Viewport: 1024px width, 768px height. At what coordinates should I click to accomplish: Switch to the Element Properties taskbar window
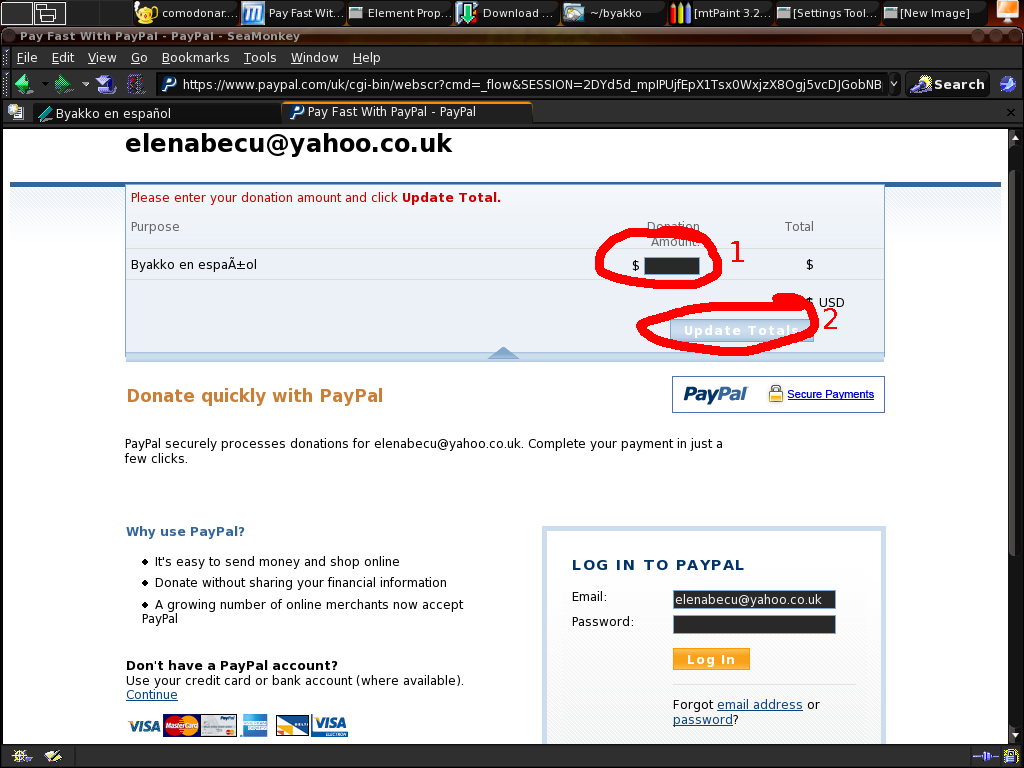pyautogui.click(x=399, y=12)
